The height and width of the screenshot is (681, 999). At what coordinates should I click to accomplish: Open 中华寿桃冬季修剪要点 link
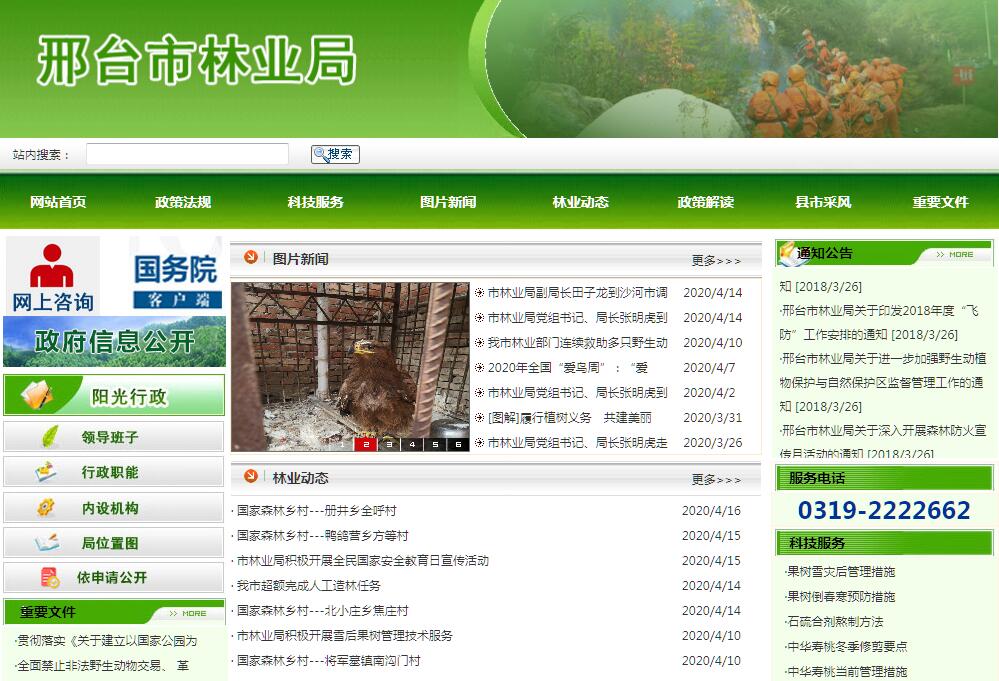pyautogui.click(x=847, y=647)
